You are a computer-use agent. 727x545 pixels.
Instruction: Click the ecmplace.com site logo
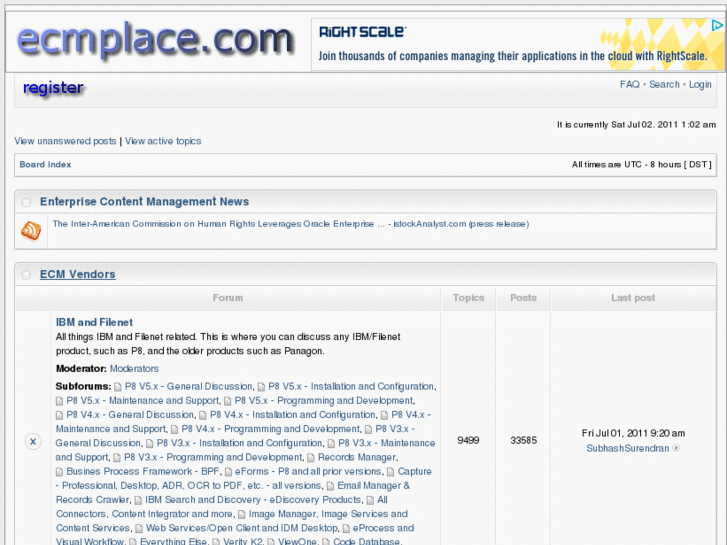(x=155, y=41)
